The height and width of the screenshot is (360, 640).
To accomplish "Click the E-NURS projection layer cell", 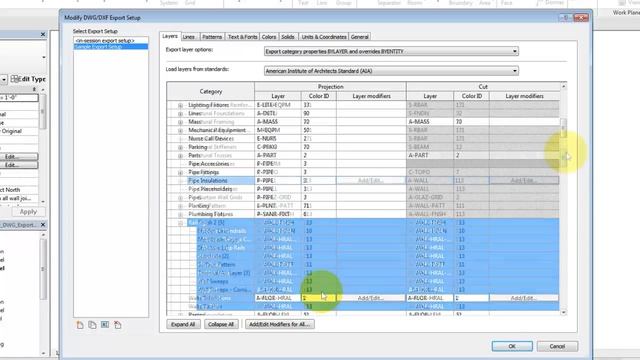I will [x=278, y=139].
